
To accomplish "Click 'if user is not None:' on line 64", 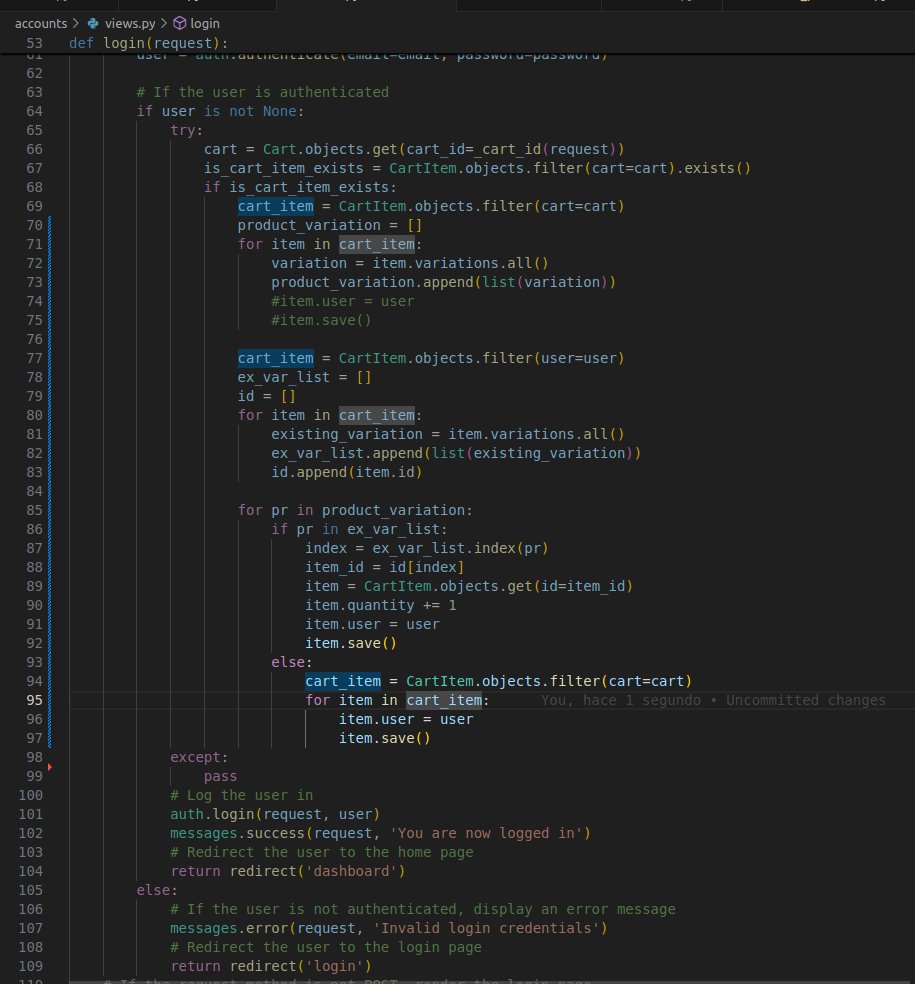I will click(220, 111).
